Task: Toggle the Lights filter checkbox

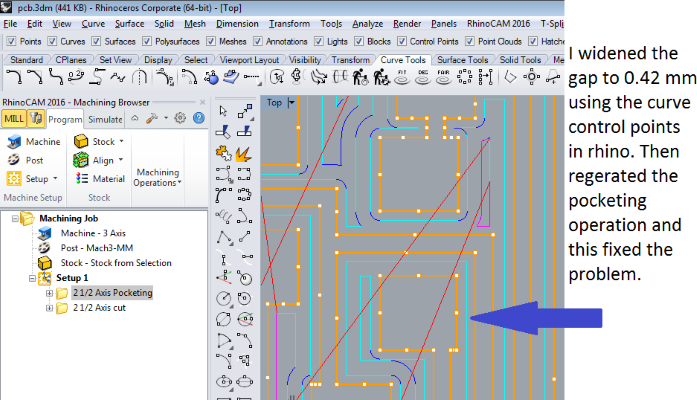Action: coord(319,41)
